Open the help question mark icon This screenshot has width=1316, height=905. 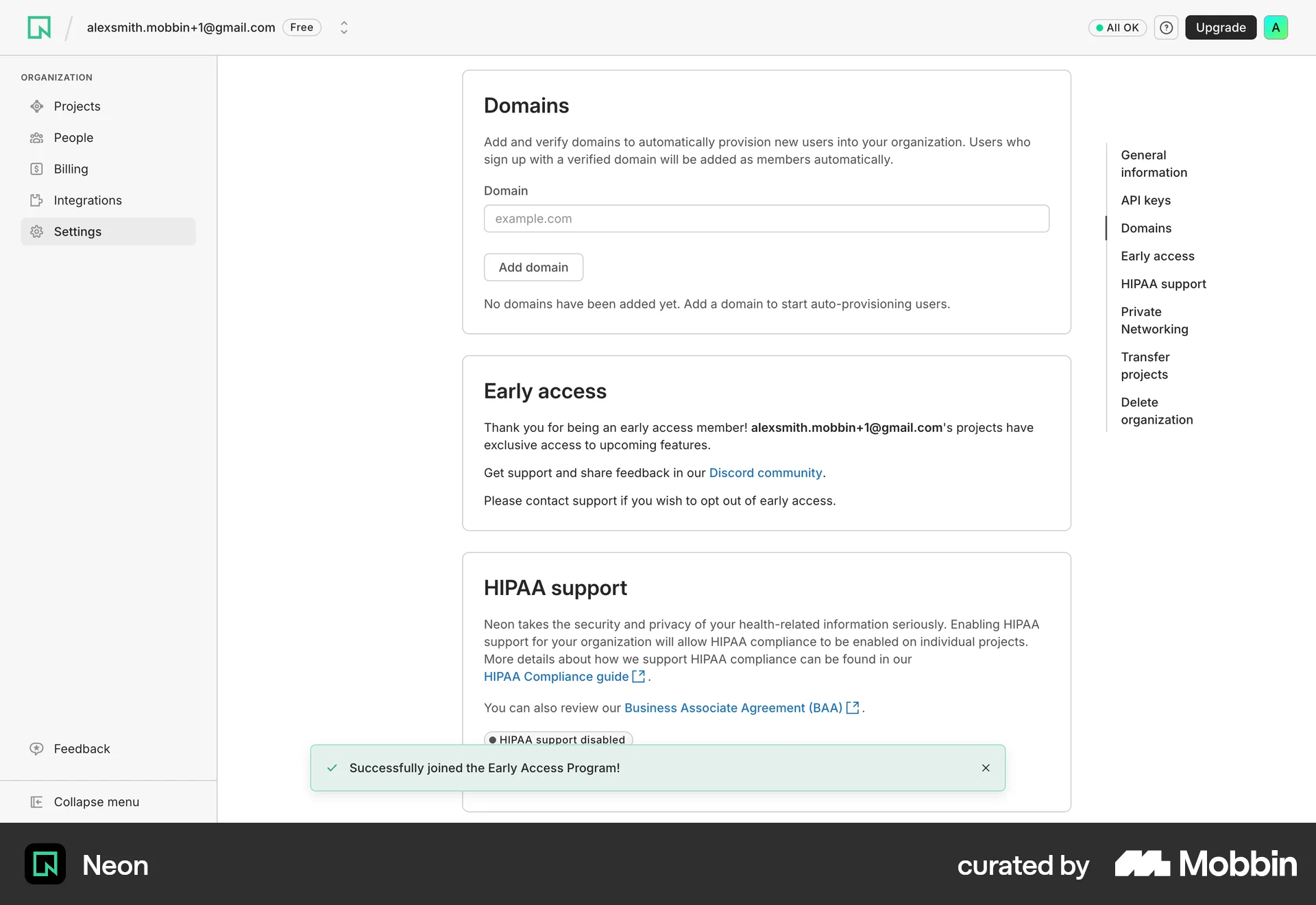[1166, 27]
